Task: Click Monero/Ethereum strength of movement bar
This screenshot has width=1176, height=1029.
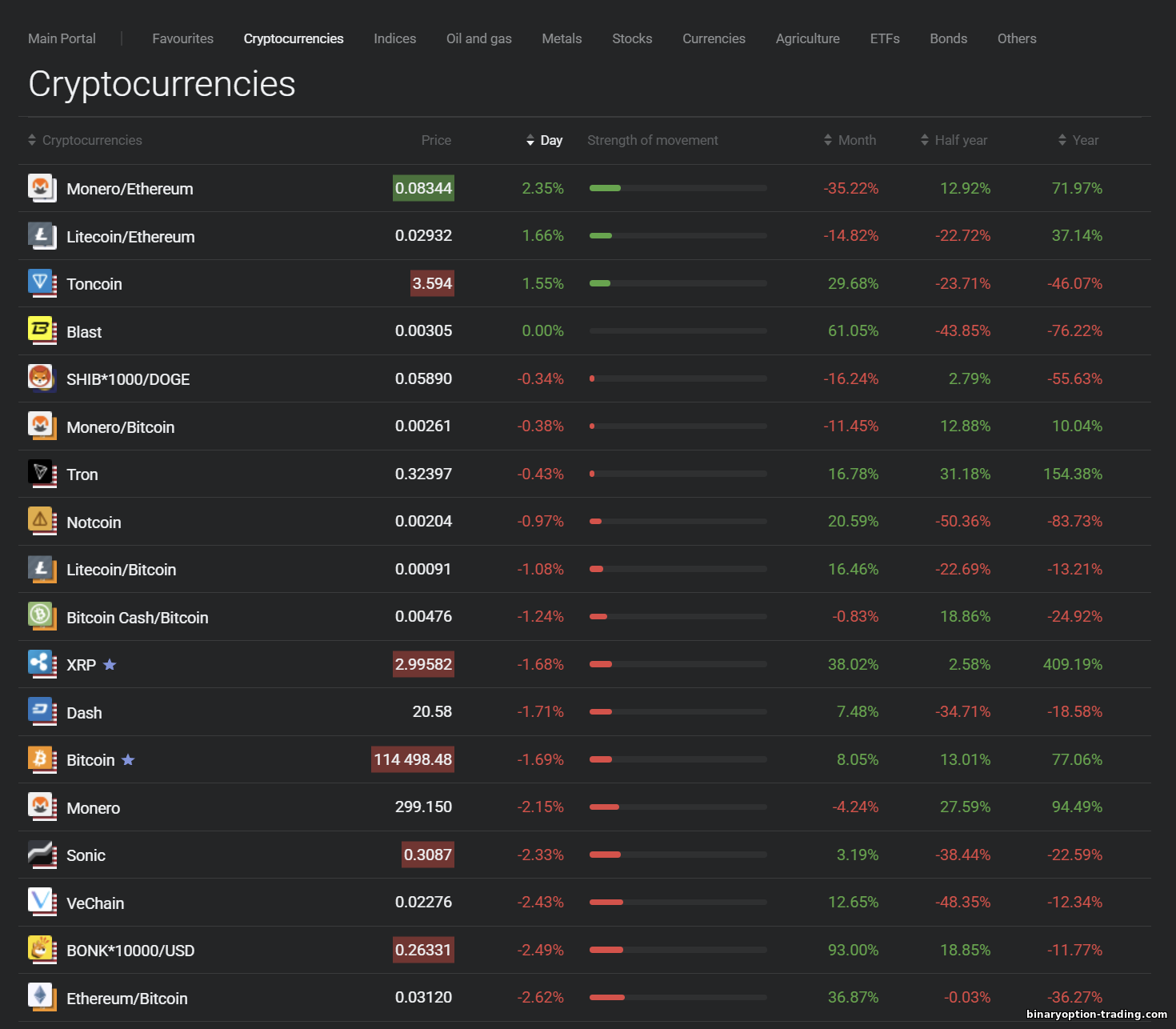Action: pos(678,188)
